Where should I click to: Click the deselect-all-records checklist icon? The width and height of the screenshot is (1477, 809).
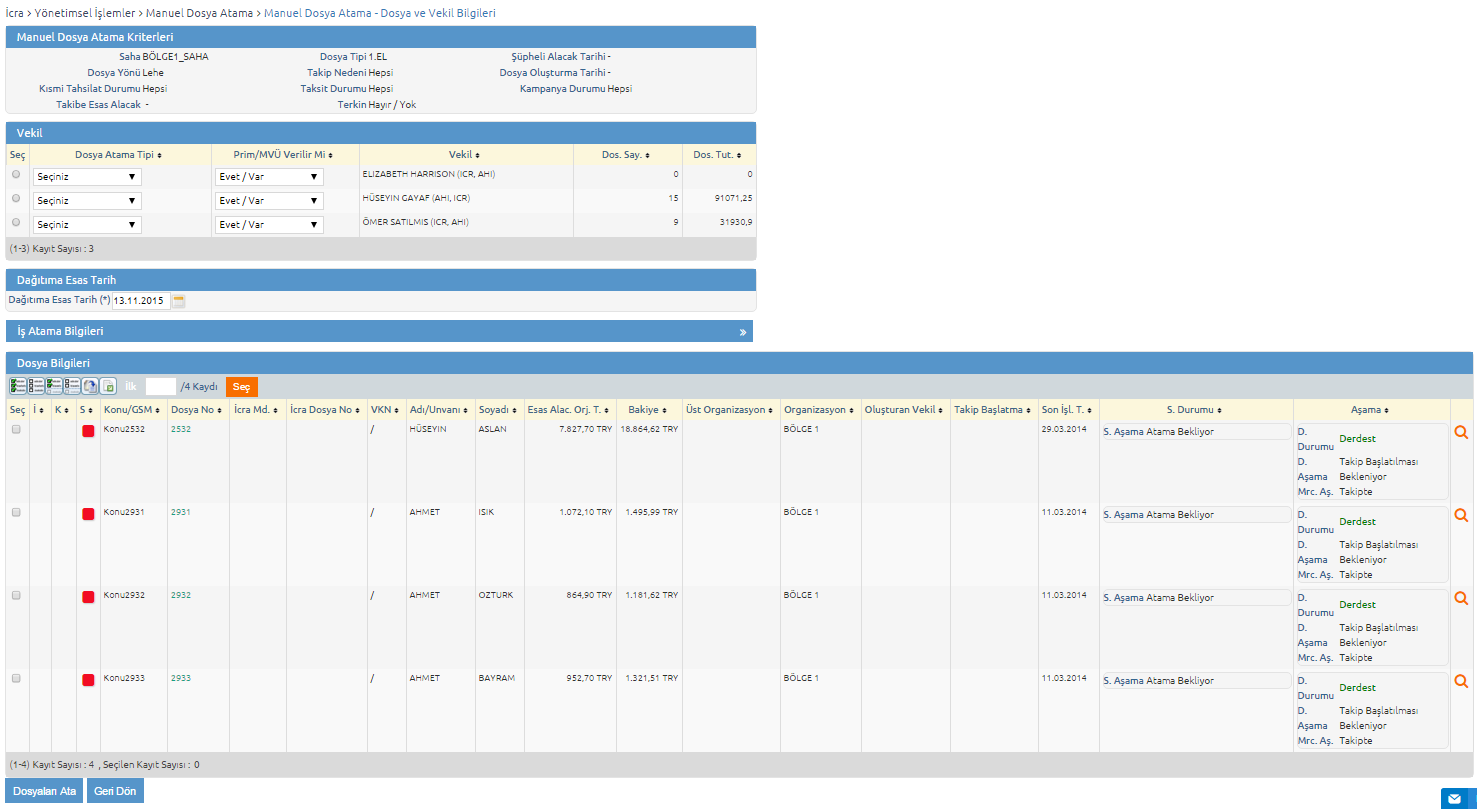point(36,386)
